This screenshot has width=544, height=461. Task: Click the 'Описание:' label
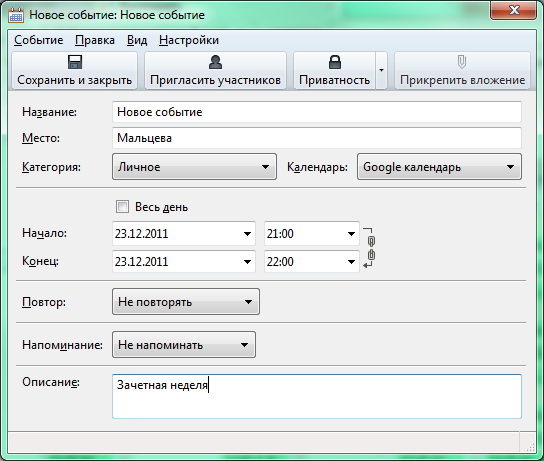(x=51, y=382)
